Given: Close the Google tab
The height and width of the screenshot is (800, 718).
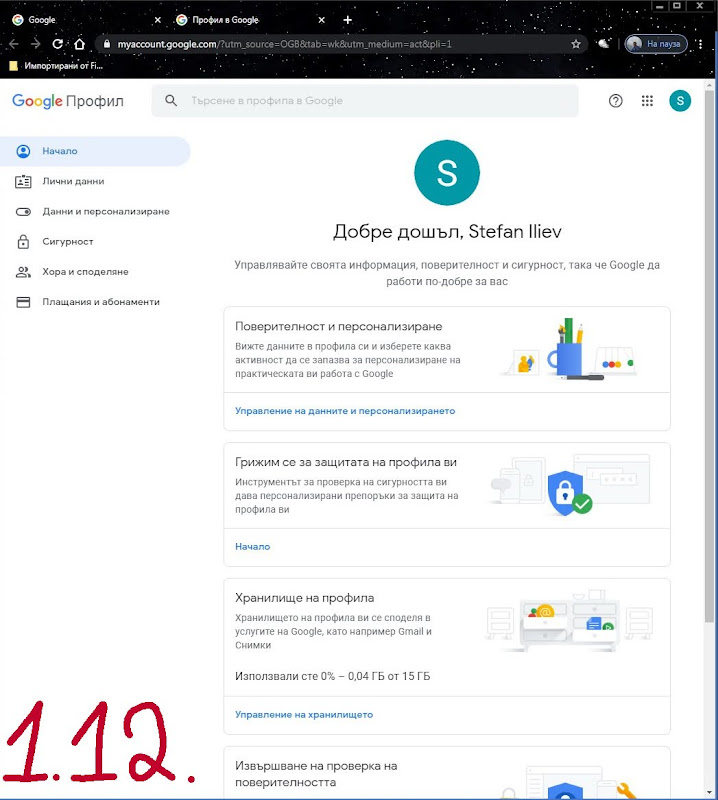Looking at the screenshot, I should pyautogui.click(x=158, y=20).
